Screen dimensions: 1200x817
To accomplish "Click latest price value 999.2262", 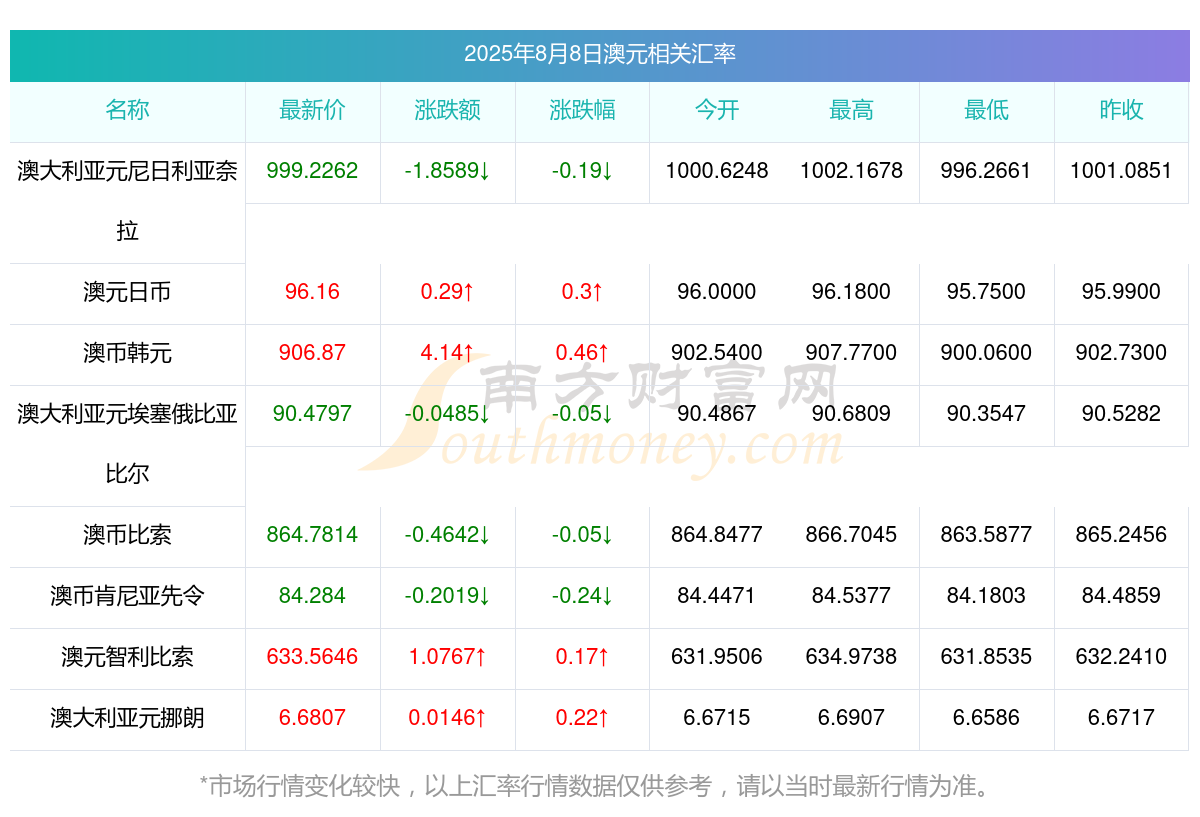I will (x=313, y=171).
